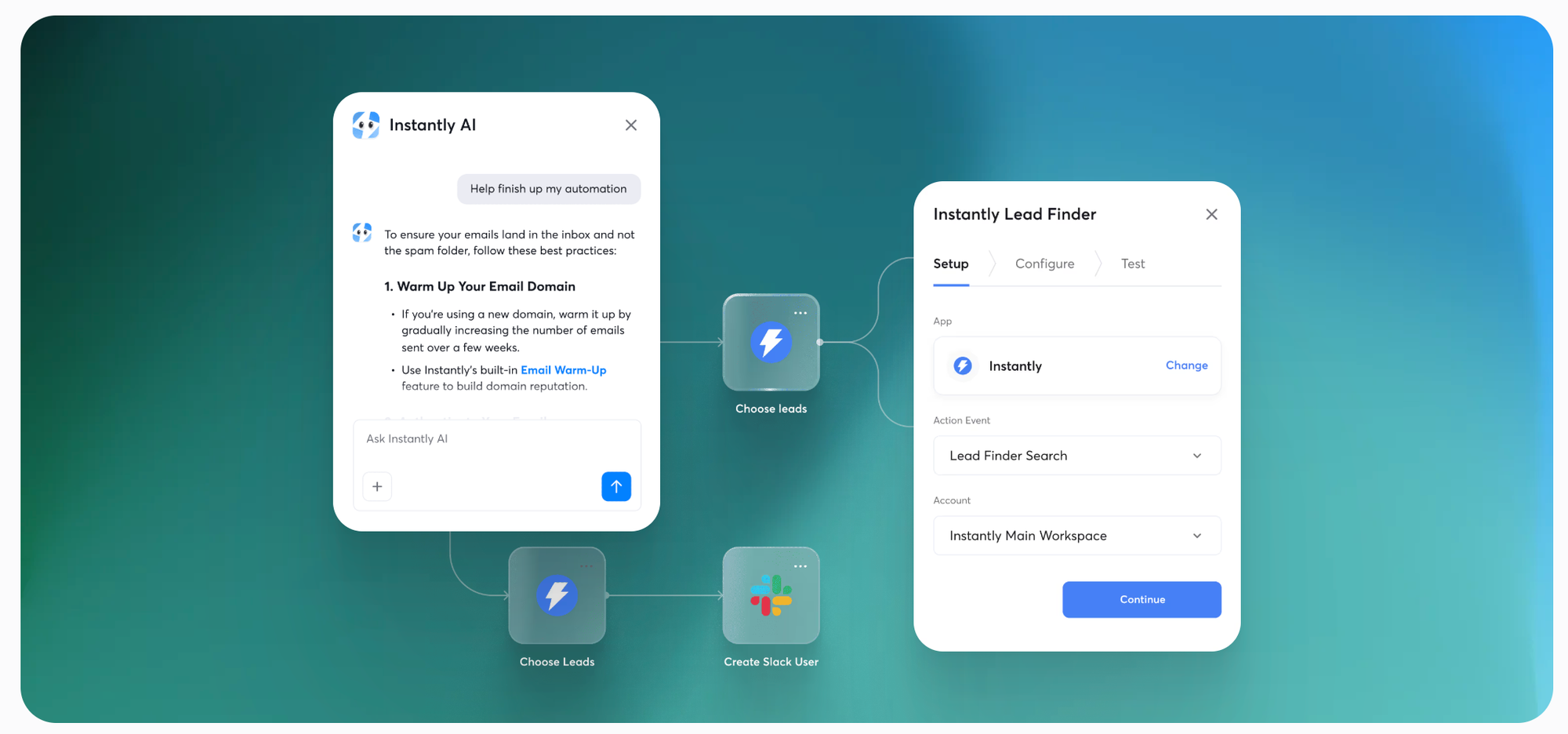Click the Continue button
The width and height of the screenshot is (1568, 734).
(x=1142, y=599)
